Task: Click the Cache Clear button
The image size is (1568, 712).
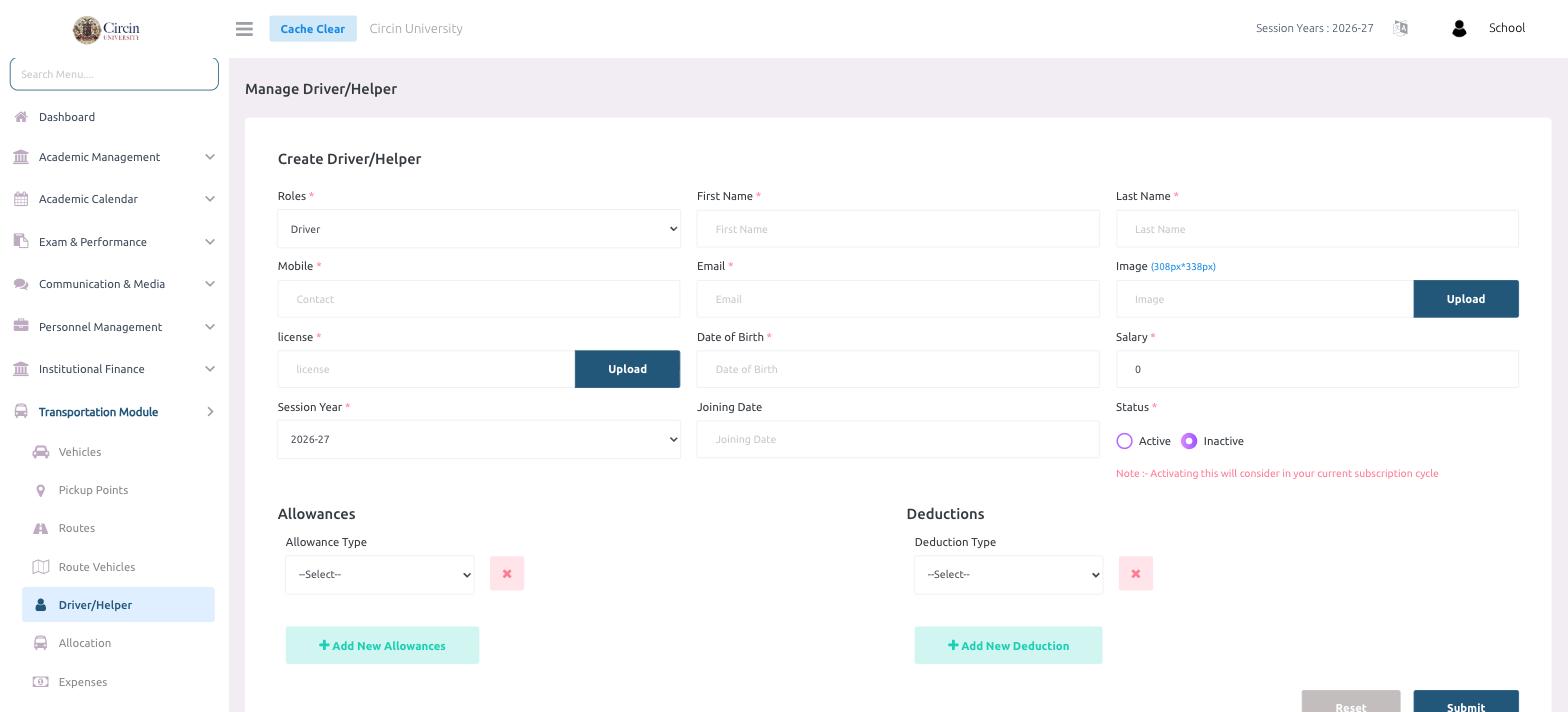Action: [313, 29]
